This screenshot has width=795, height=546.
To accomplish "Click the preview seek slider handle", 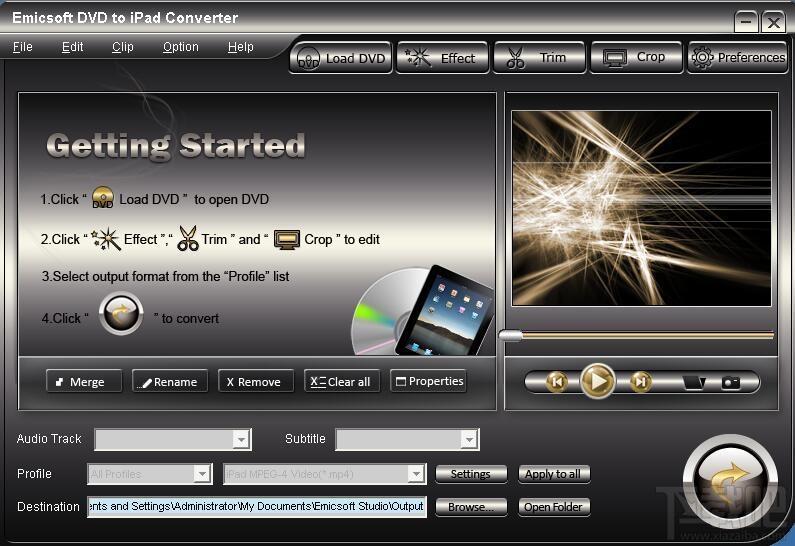I will 511,335.
